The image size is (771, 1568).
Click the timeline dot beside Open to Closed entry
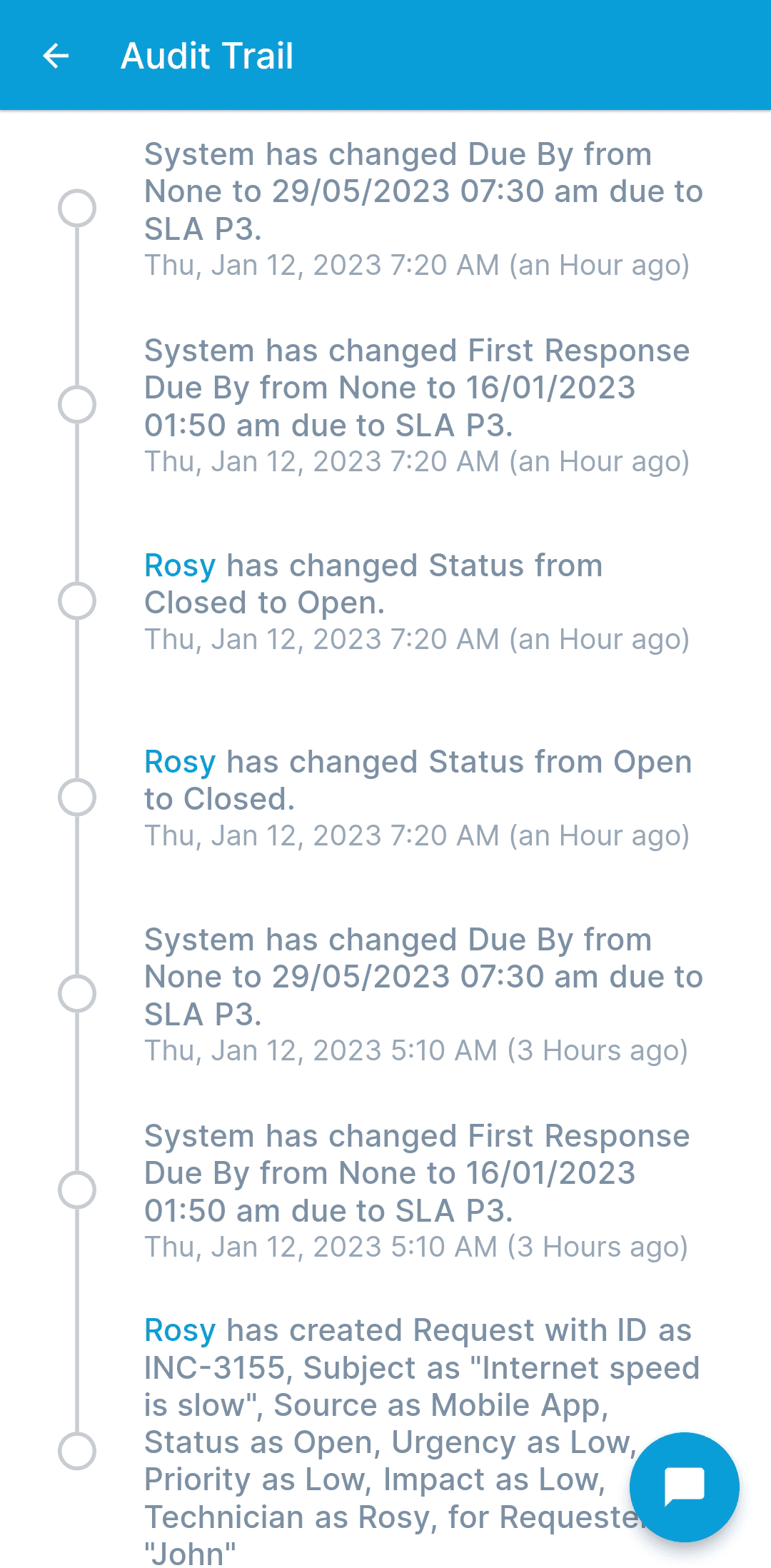pyautogui.click(x=79, y=798)
